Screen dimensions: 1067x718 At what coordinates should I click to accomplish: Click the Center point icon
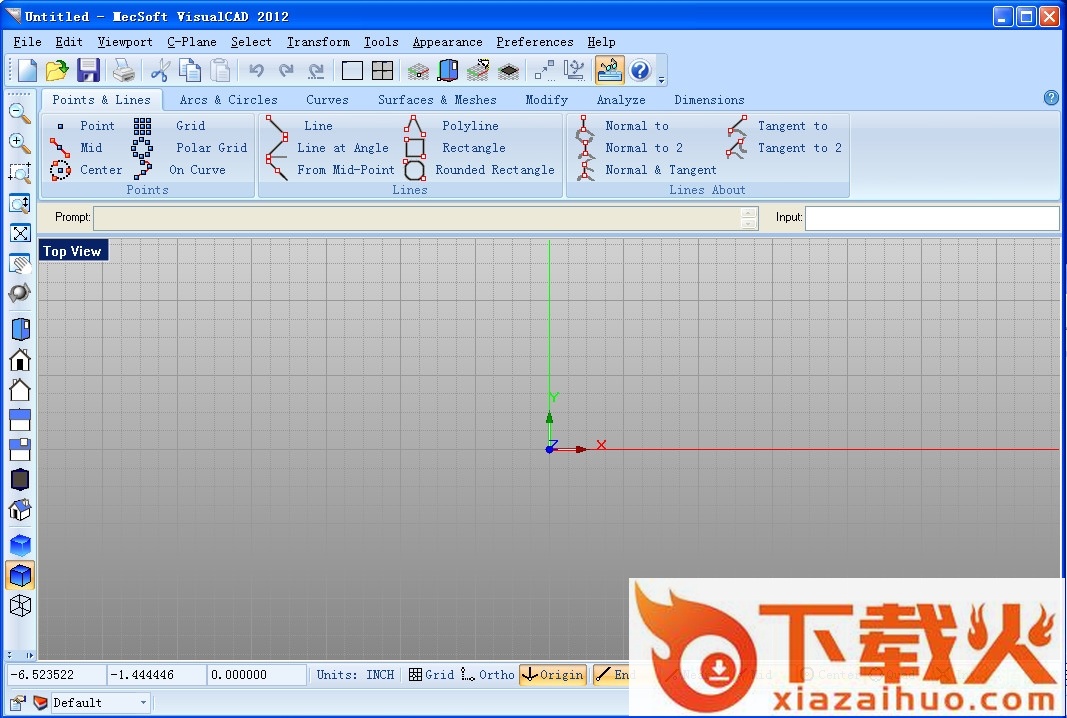(x=60, y=169)
